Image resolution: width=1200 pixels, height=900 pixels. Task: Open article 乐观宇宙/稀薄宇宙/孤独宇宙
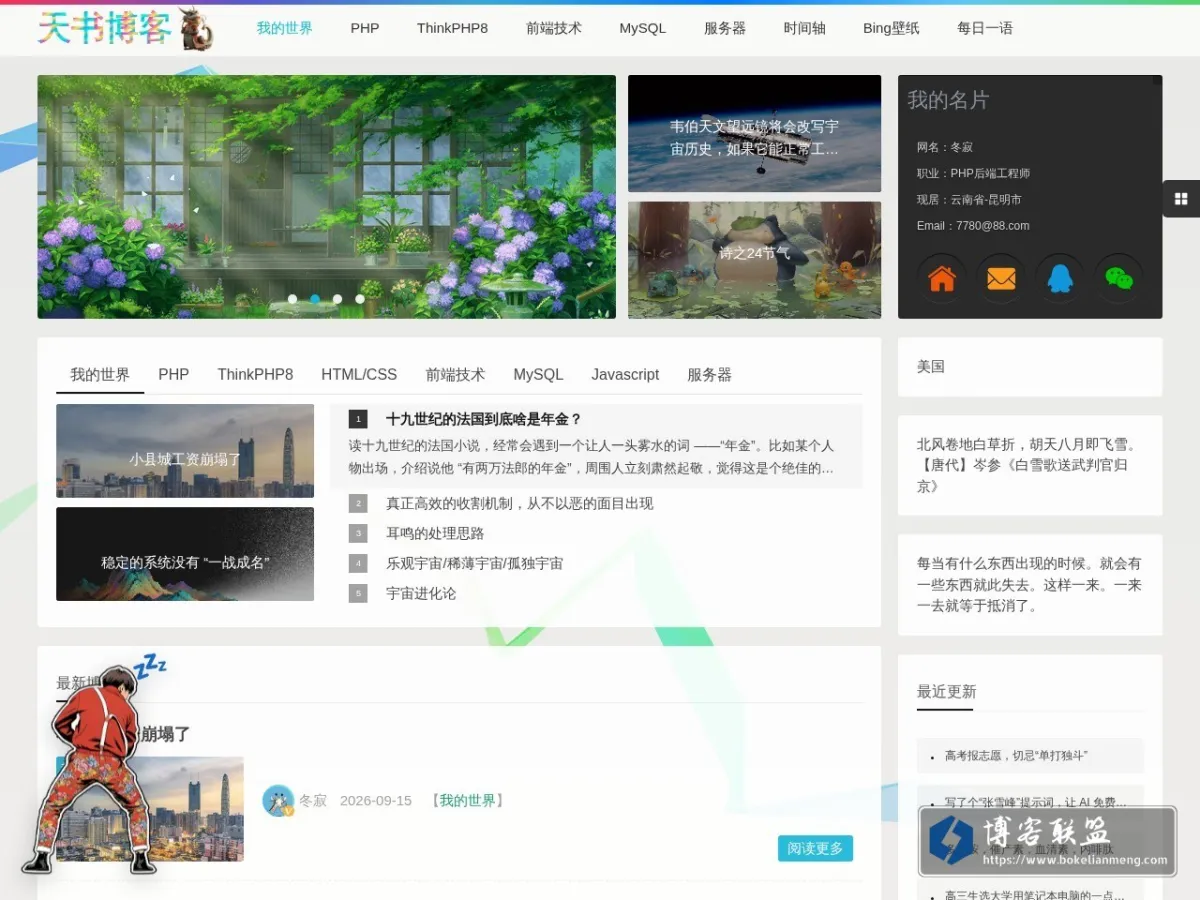474,563
